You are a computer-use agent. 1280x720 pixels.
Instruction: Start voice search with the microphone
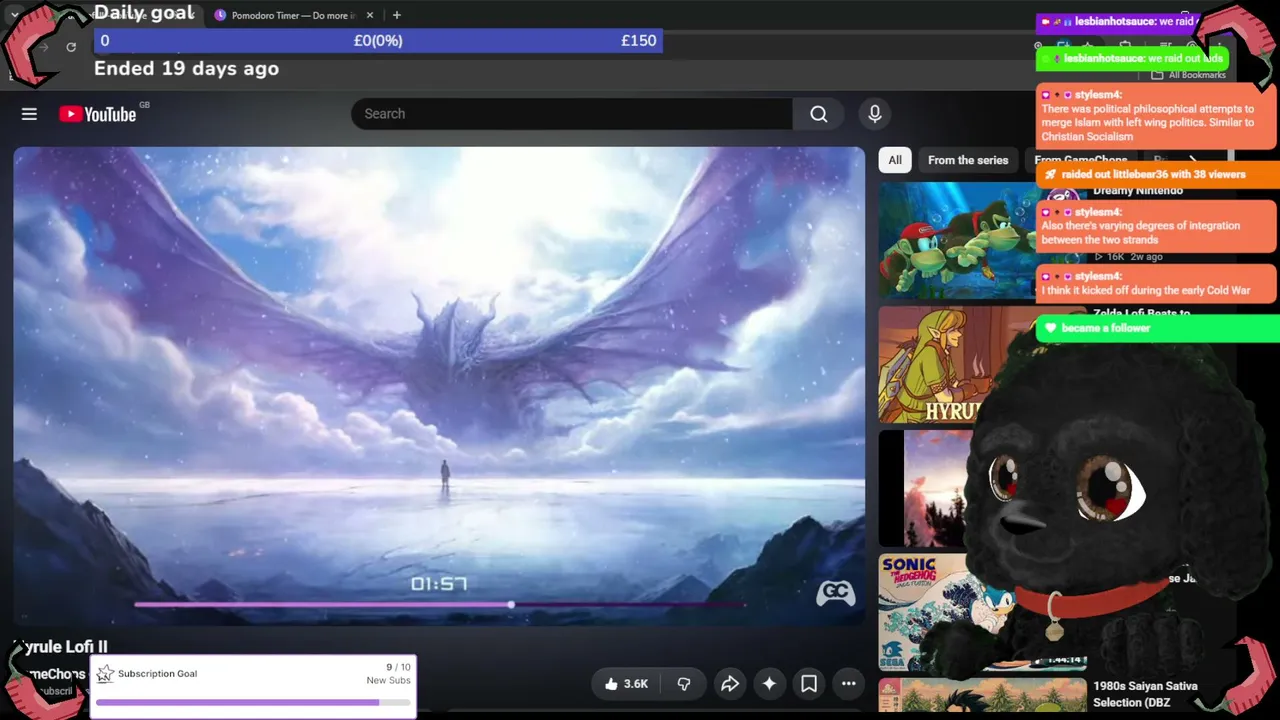tap(875, 114)
